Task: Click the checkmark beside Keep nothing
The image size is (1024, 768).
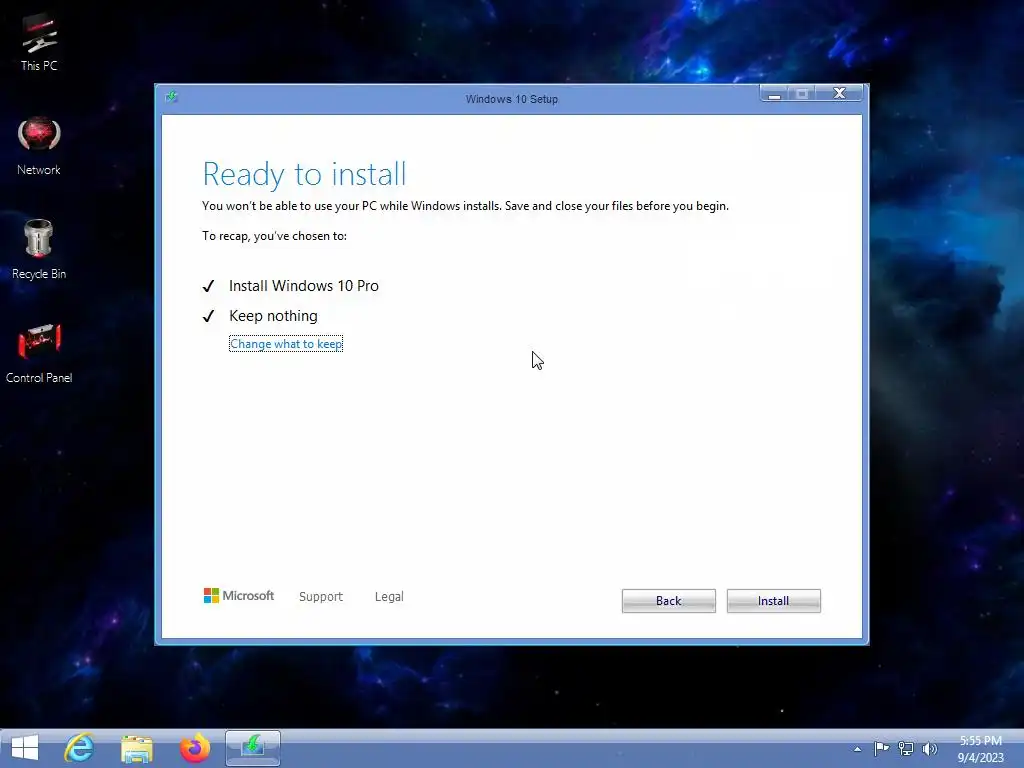Action: (208, 317)
